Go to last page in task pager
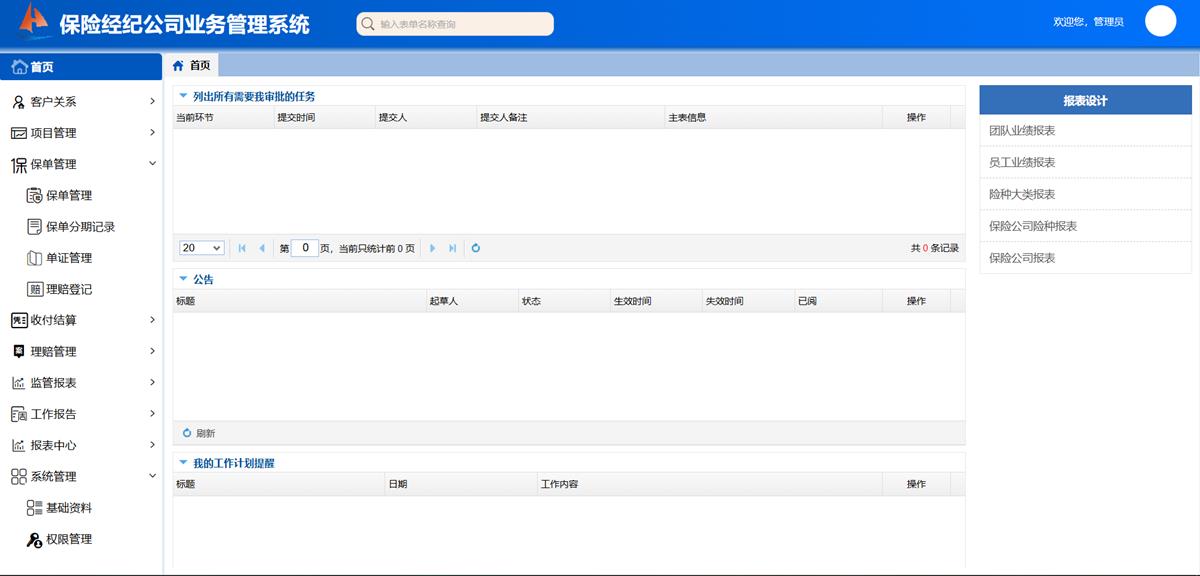The width and height of the screenshot is (1200, 576). pyautogui.click(x=452, y=248)
